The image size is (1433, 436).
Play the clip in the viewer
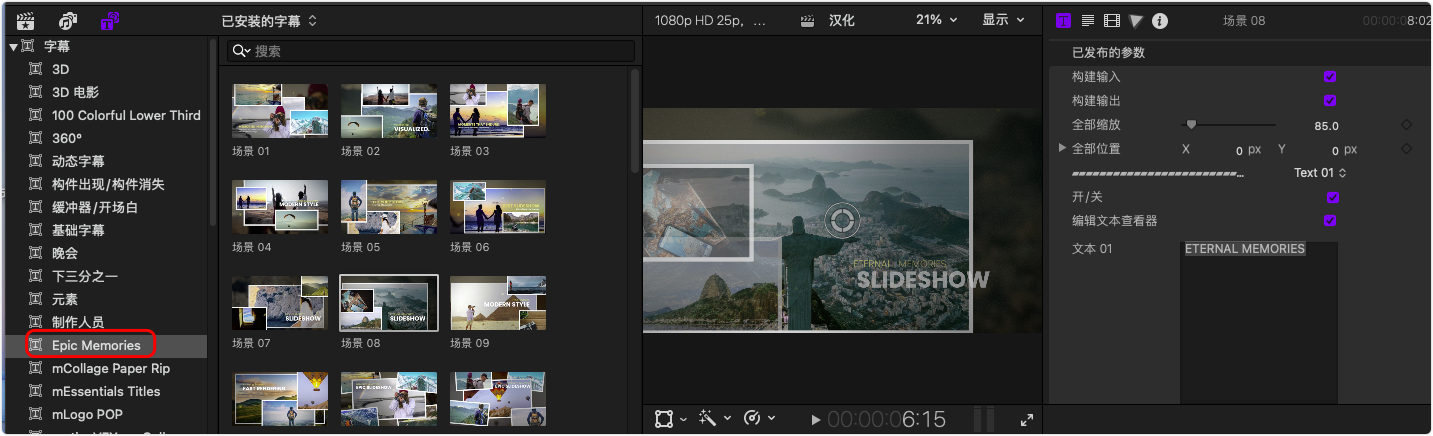pyautogui.click(x=816, y=420)
